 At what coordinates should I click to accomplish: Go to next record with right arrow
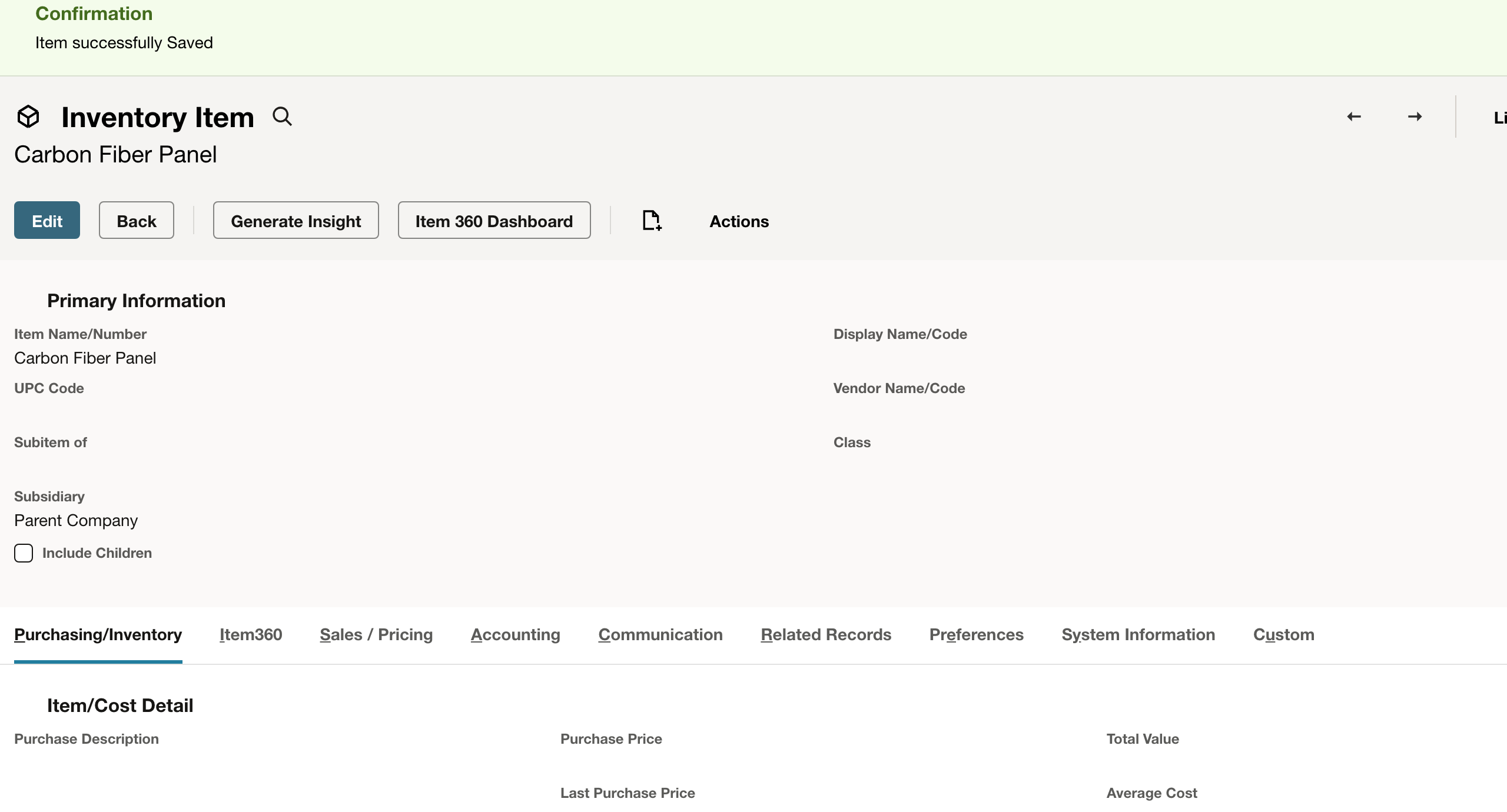coord(1415,117)
